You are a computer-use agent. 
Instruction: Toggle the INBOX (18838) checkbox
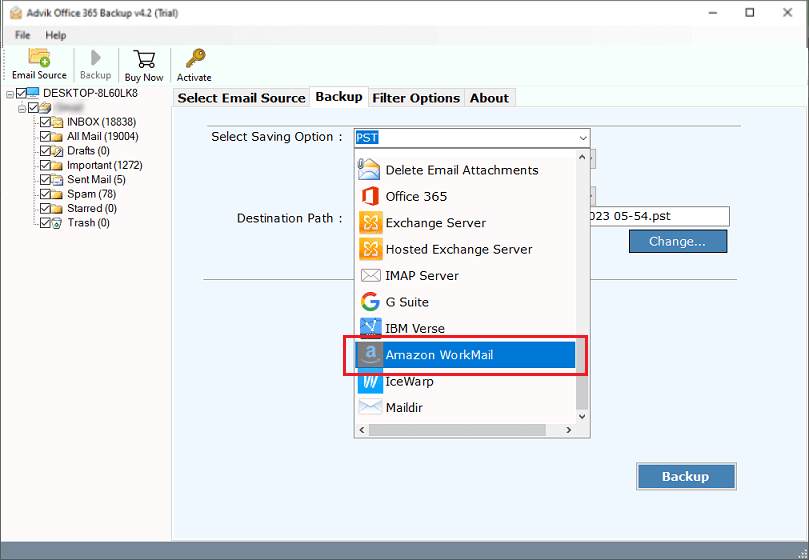[x=45, y=122]
